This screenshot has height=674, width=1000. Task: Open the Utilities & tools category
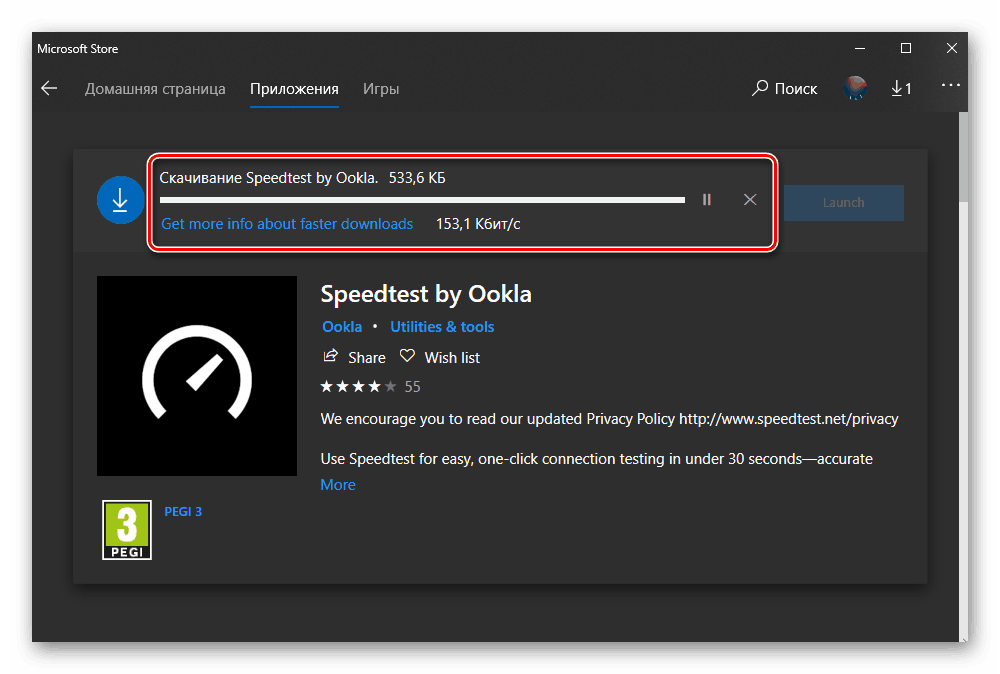click(442, 327)
